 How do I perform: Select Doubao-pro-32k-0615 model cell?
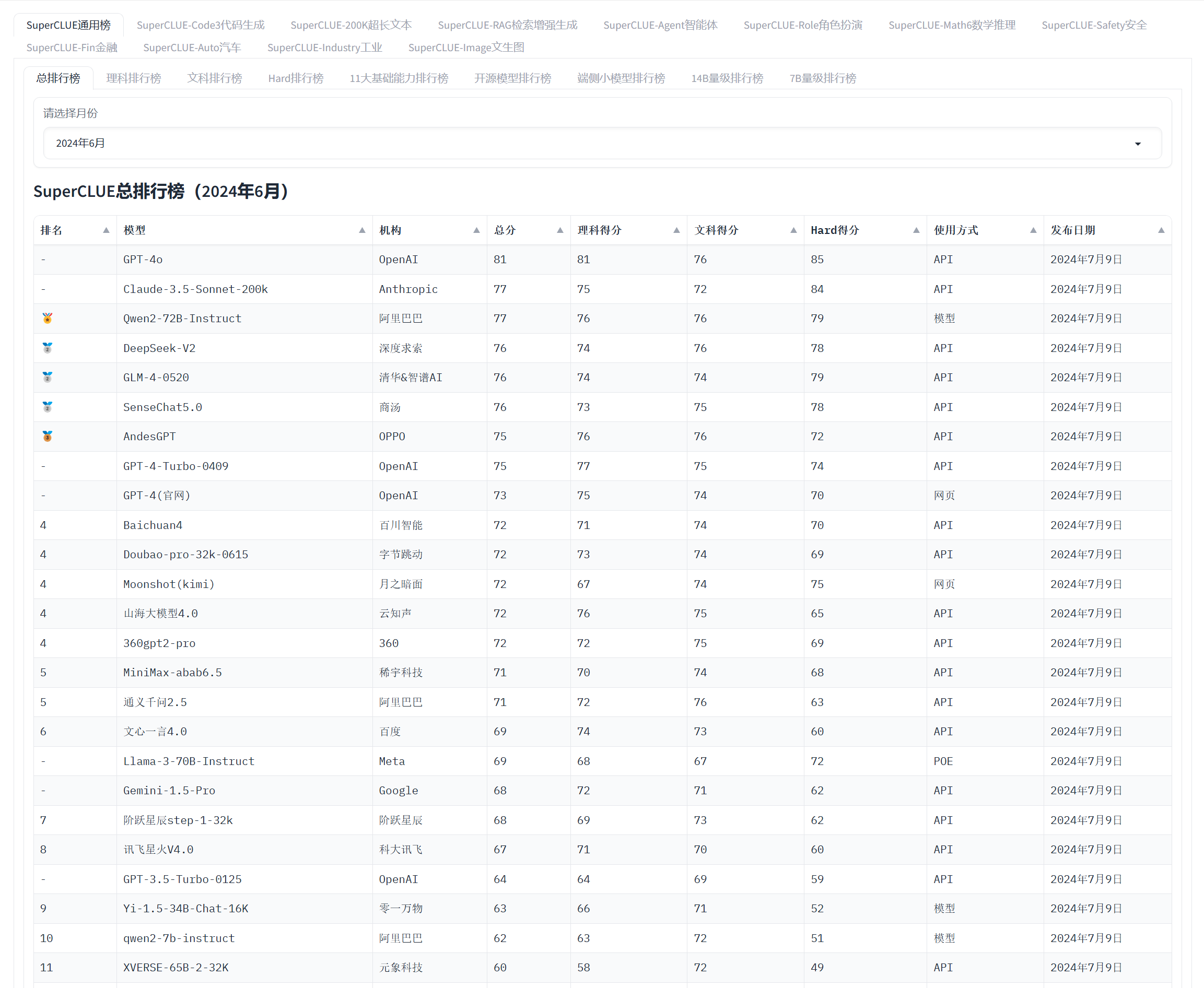point(244,555)
